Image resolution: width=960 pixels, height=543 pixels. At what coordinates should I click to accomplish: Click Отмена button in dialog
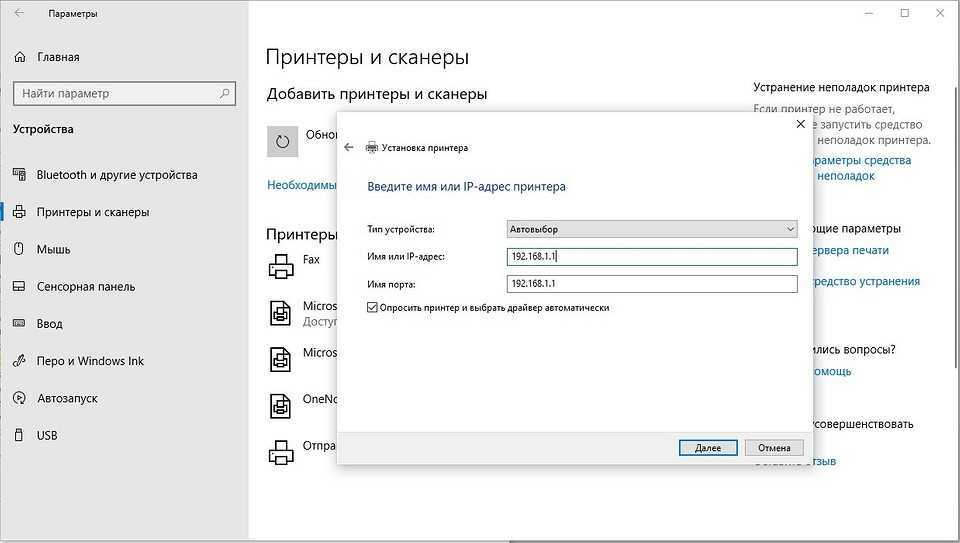coord(774,448)
